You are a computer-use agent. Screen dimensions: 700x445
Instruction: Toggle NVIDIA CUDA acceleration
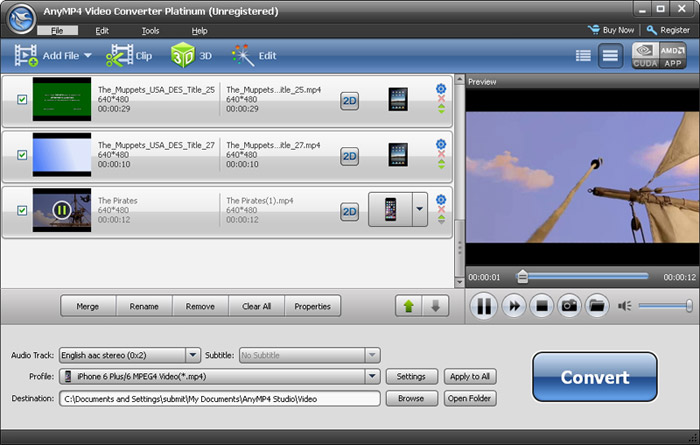pos(645,55)
